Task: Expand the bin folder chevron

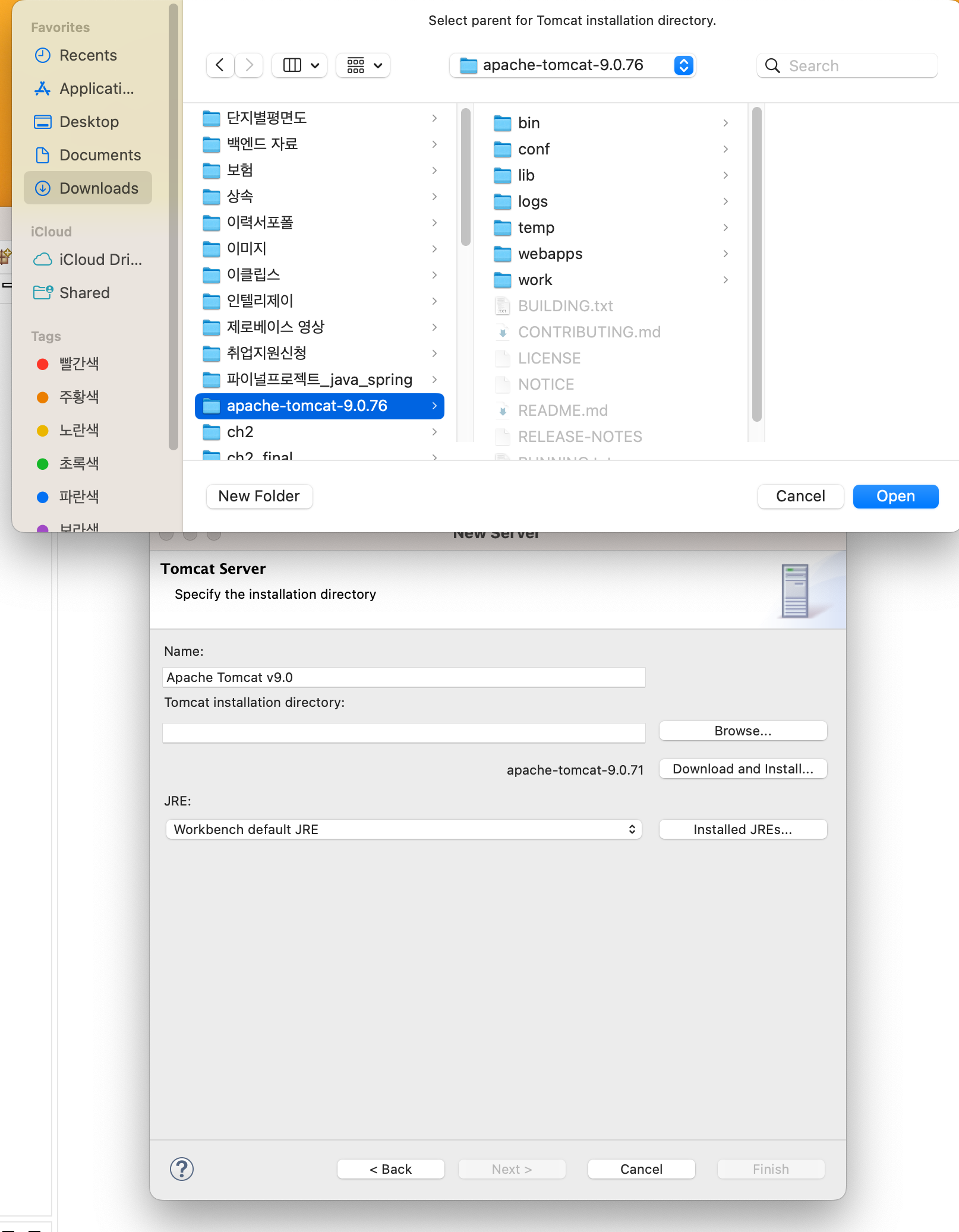Action: click(x=725, y=123)
